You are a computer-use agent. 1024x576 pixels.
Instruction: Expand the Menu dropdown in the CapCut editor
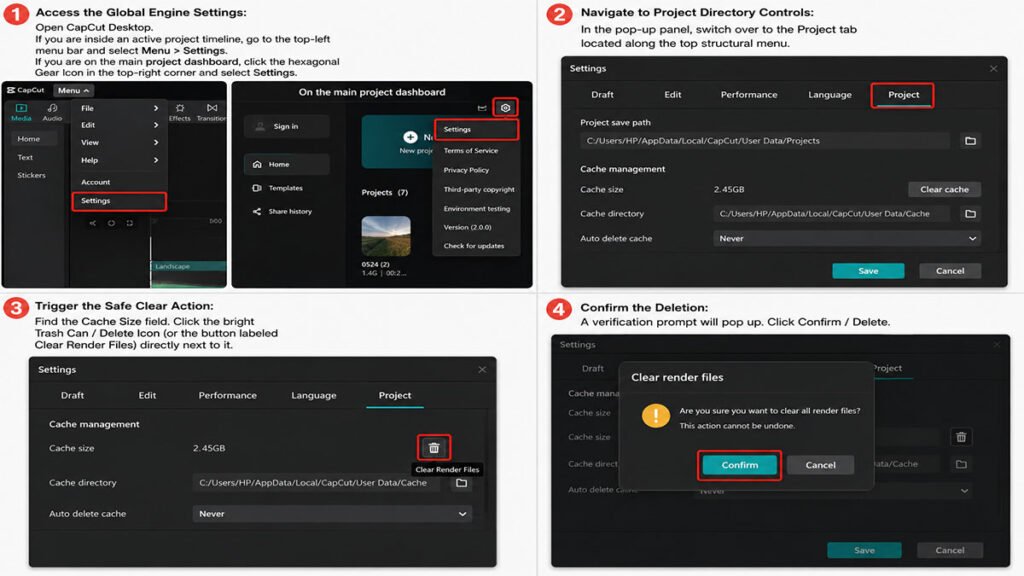[72, 90]
